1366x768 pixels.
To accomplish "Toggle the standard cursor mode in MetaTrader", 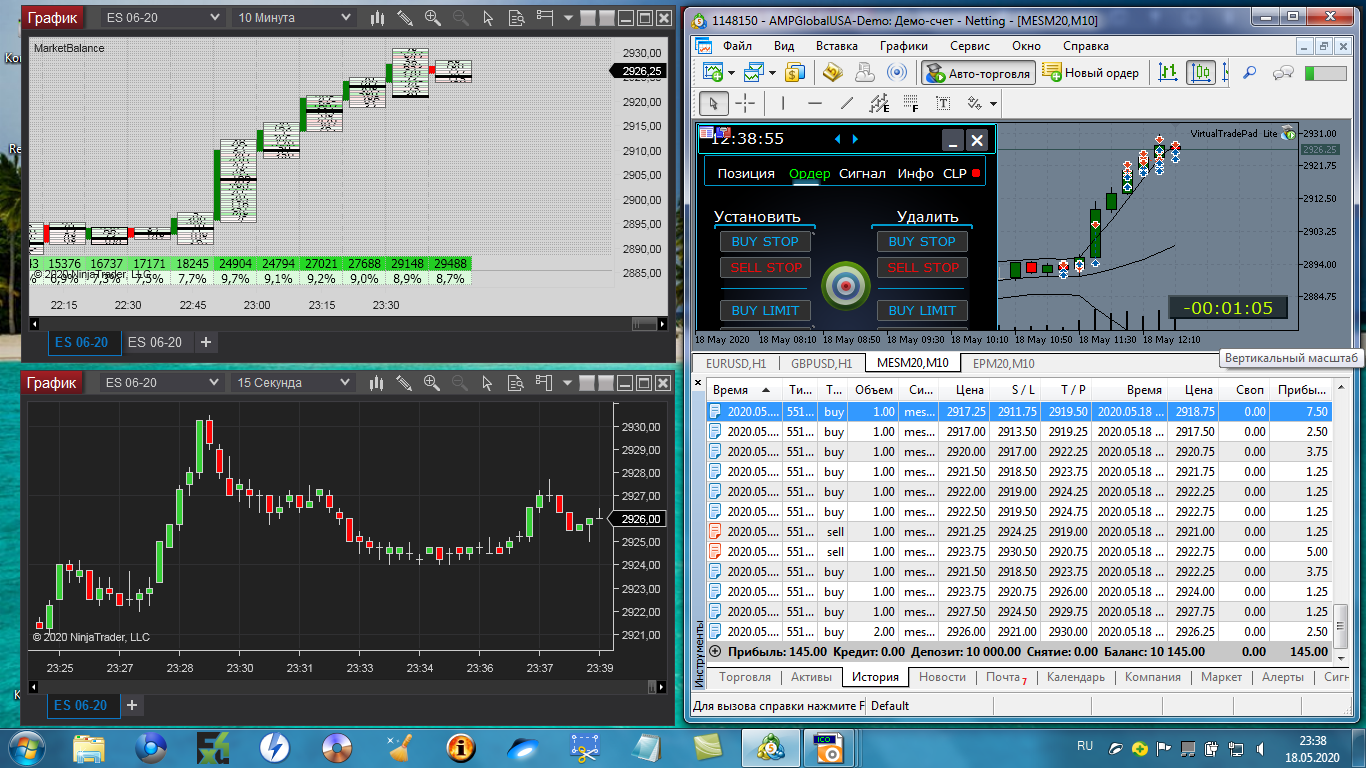I will pos(713,103).
